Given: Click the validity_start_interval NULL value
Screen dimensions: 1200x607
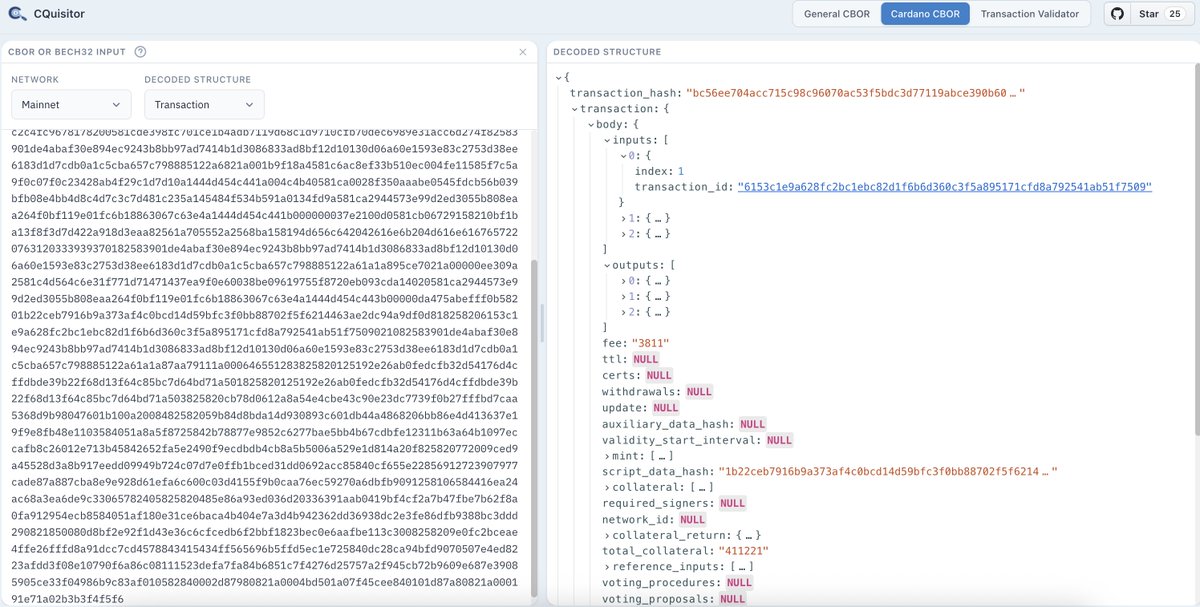Looking at the screenshot, I should pos(779,440).
